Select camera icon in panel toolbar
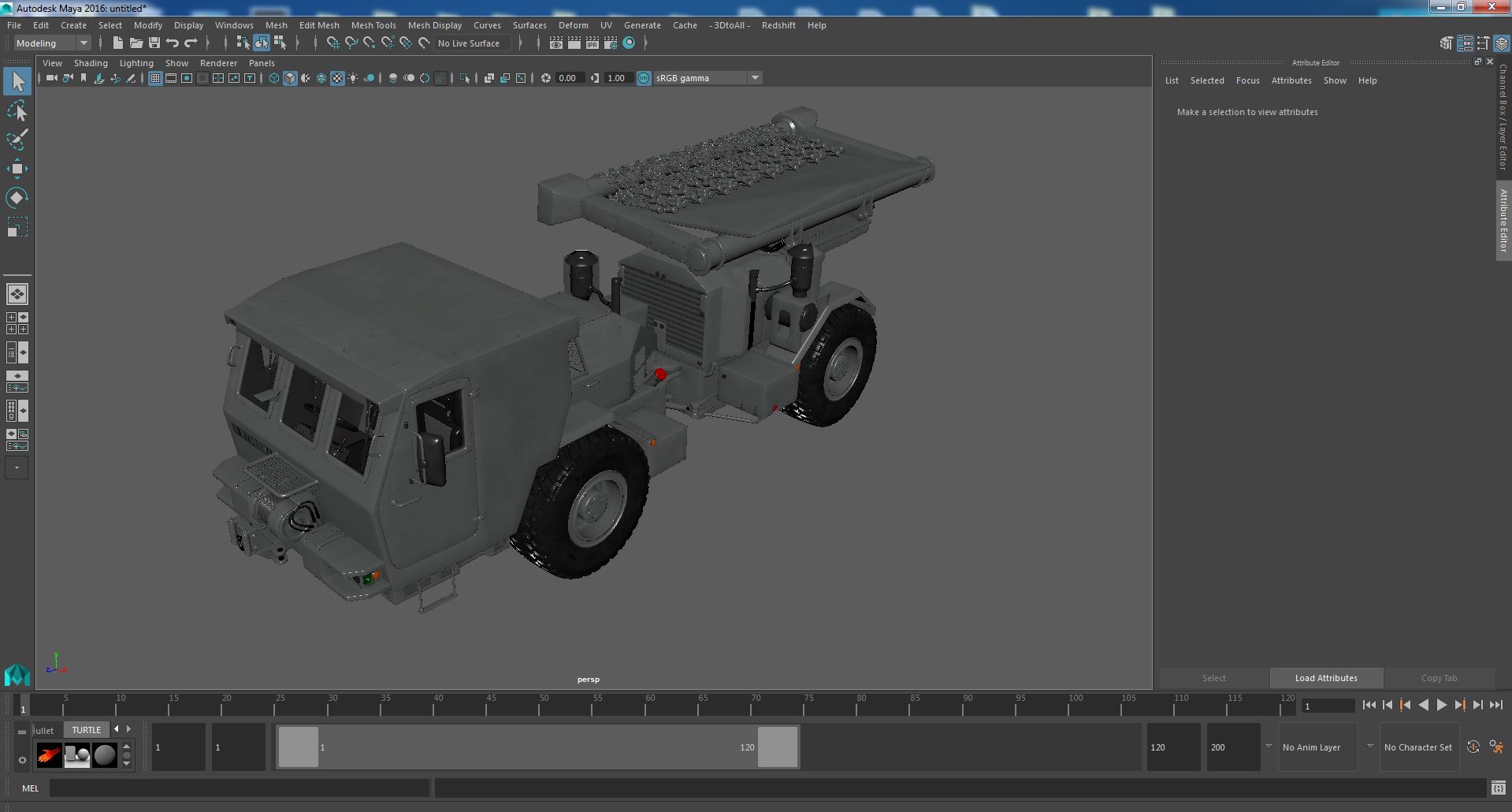 (x=52, y=78)
